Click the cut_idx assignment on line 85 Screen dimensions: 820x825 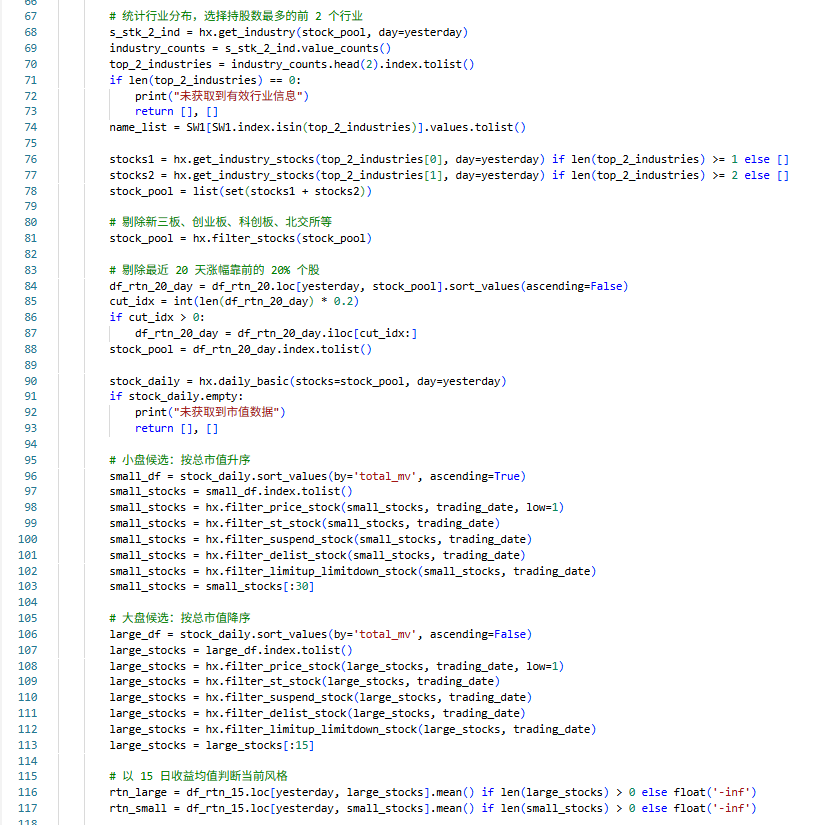click(132, 301)
